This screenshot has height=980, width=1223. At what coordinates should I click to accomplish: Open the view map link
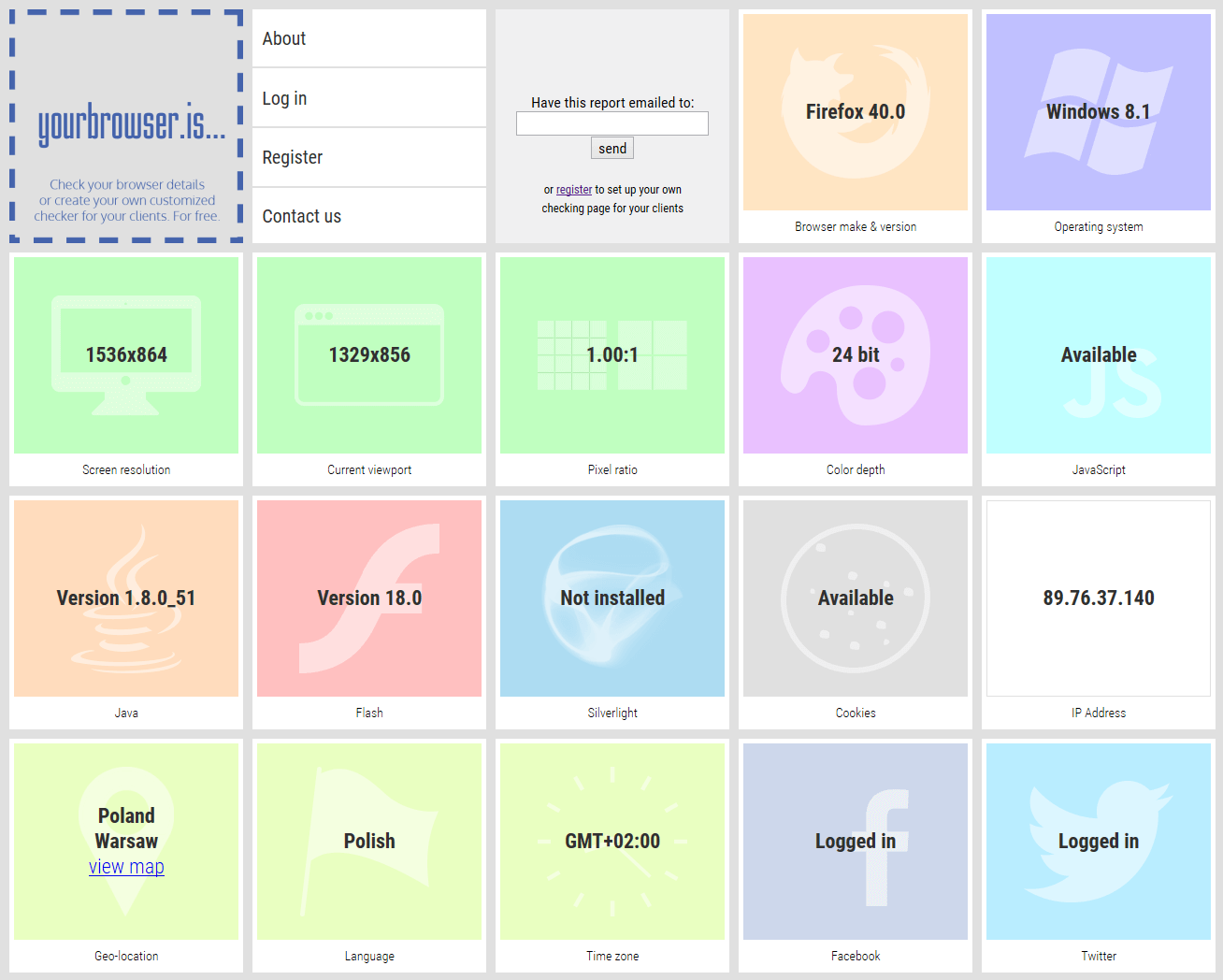126,867
